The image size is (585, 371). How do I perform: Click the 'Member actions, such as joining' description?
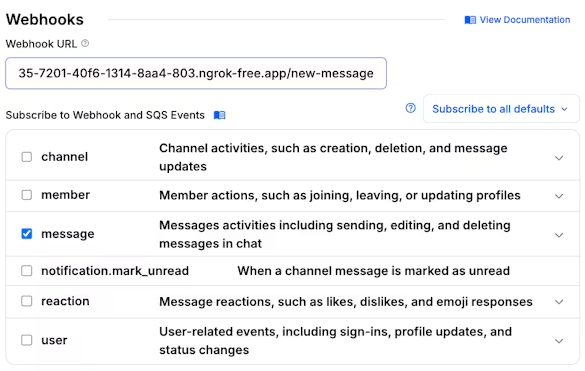coord(340,196)
